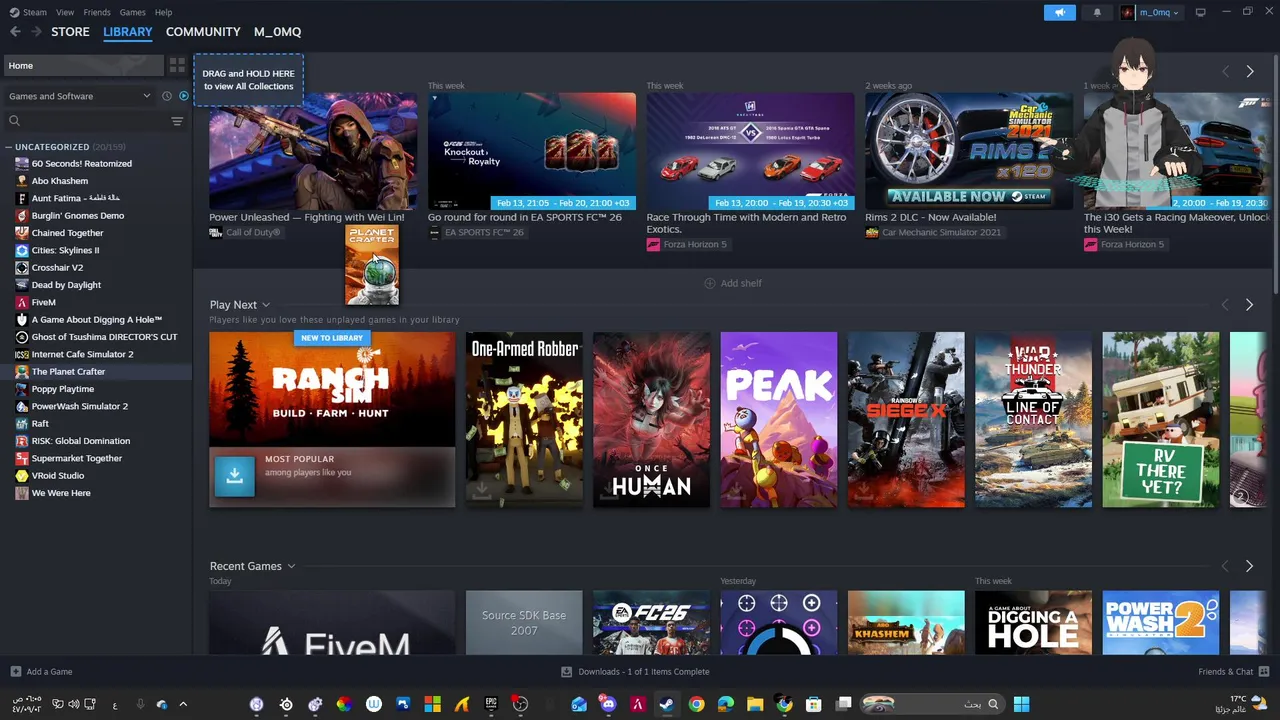1280x720 pixels.
Task: Click the Big Picture mode monitor icon
Action: coord(1201,12)
